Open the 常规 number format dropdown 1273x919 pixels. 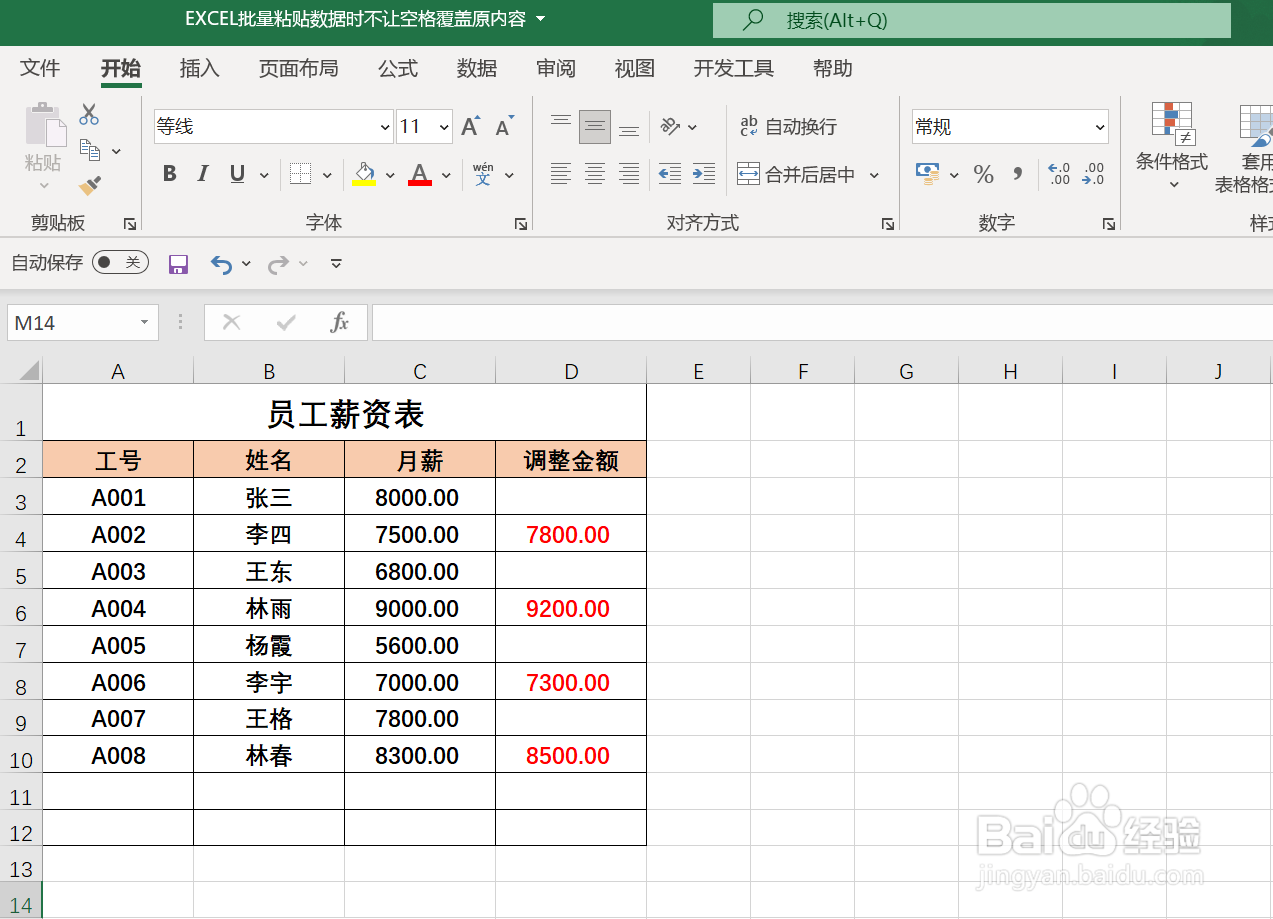coord(1100,126)
